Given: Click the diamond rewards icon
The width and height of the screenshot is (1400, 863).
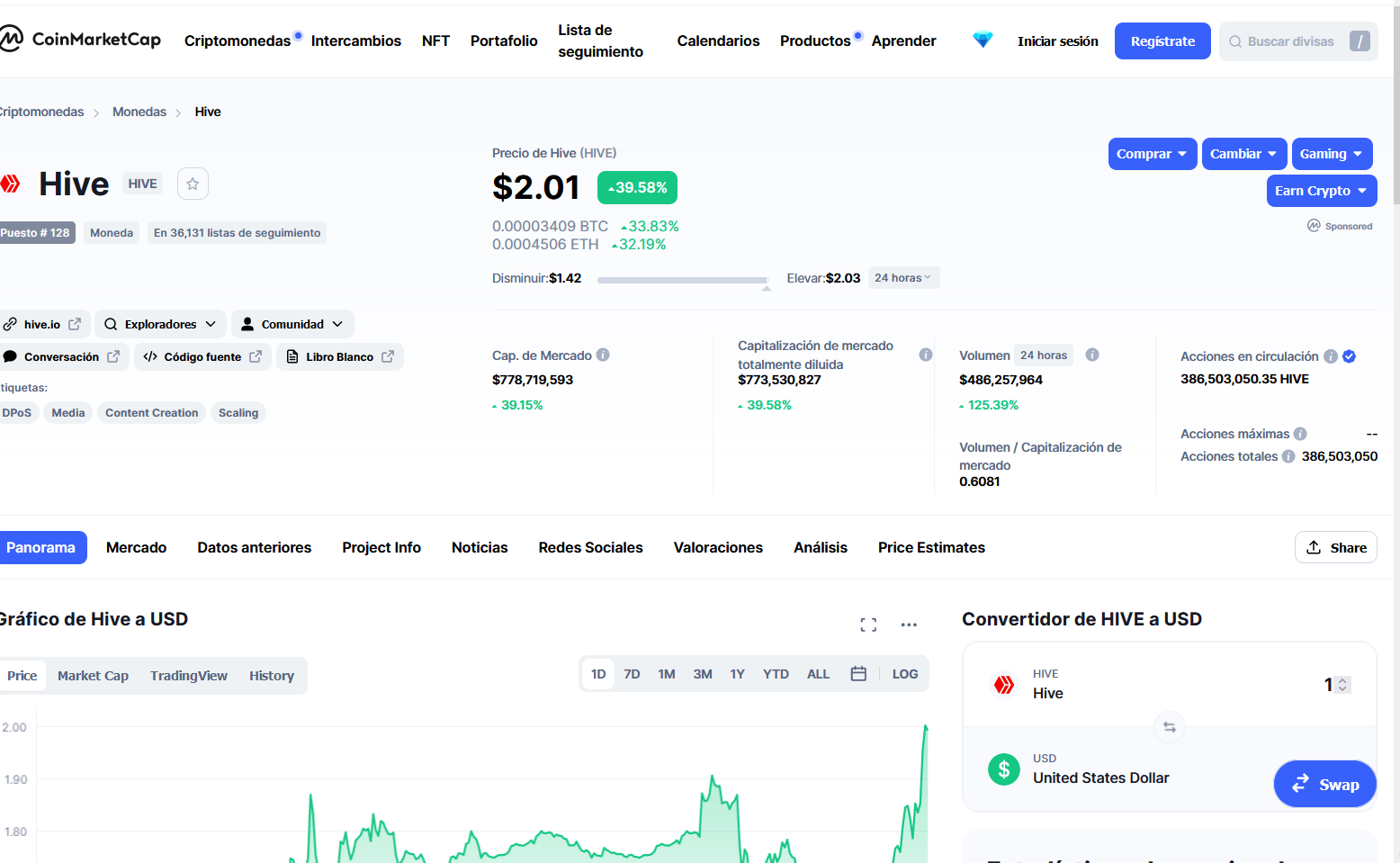Looking at the screenshot, I should (x=983, y=40).
